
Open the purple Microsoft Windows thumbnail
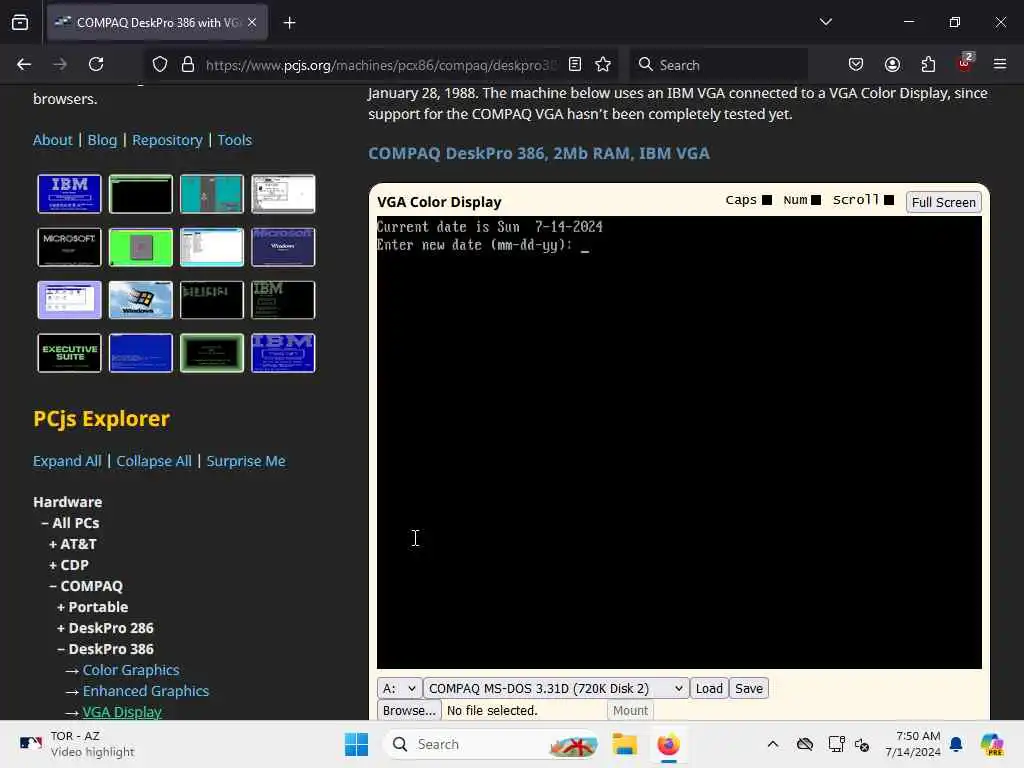[283, 247]
